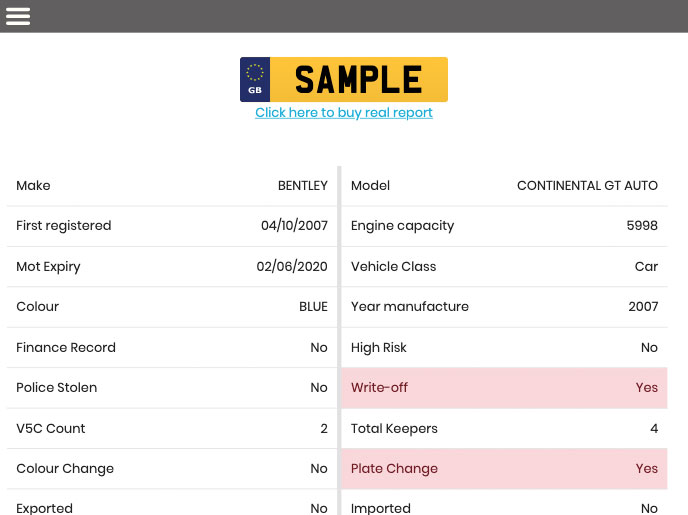
Task: Select the First registered date 04/10/2007
Action: click(x=294, y=226)
